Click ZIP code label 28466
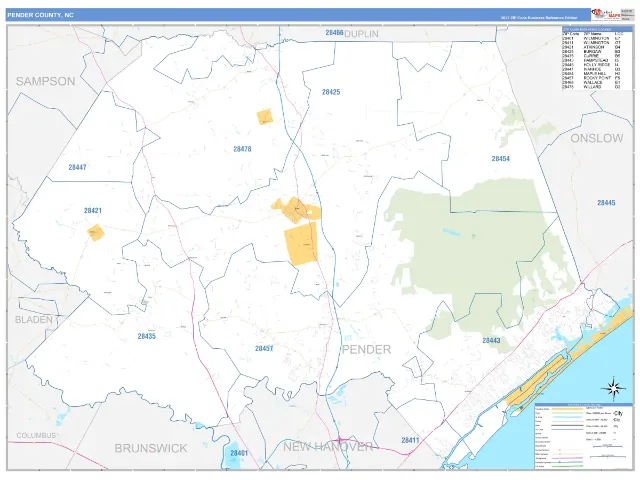The image size is (640, 480). point(334,33)
